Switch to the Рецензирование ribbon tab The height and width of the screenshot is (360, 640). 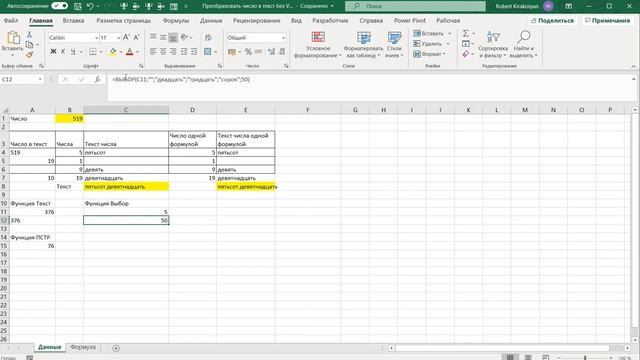coord(256,20)
